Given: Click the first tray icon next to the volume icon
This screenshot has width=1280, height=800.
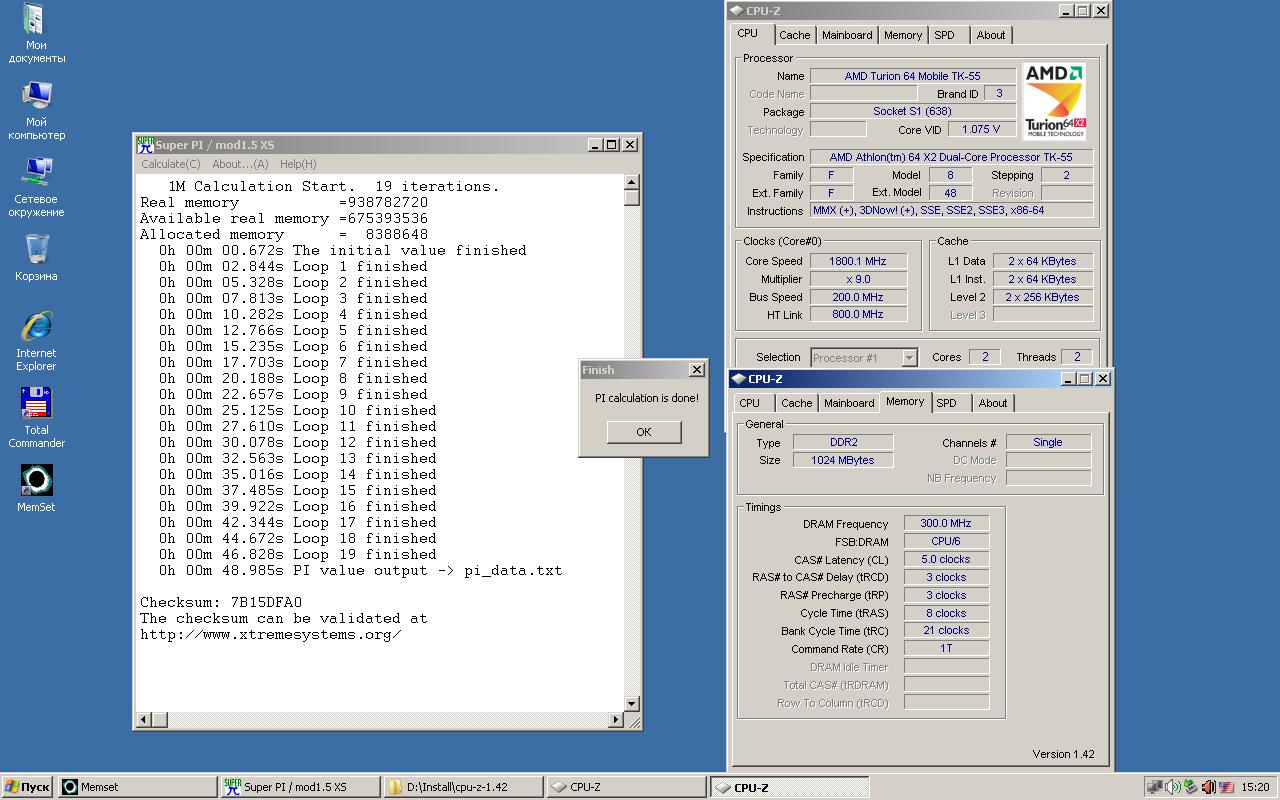Looking at the screenshot, I should coord(1155,787).
